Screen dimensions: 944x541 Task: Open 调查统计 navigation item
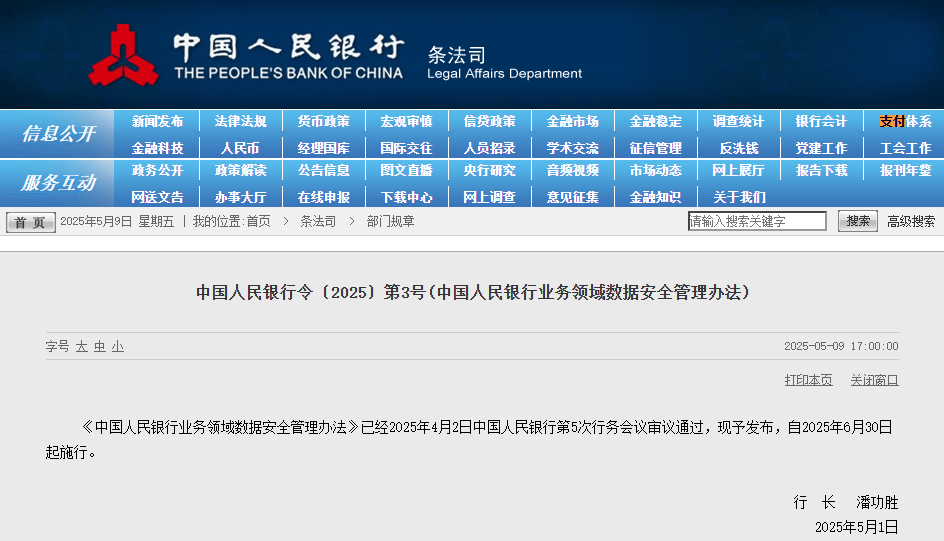[739, 122]
